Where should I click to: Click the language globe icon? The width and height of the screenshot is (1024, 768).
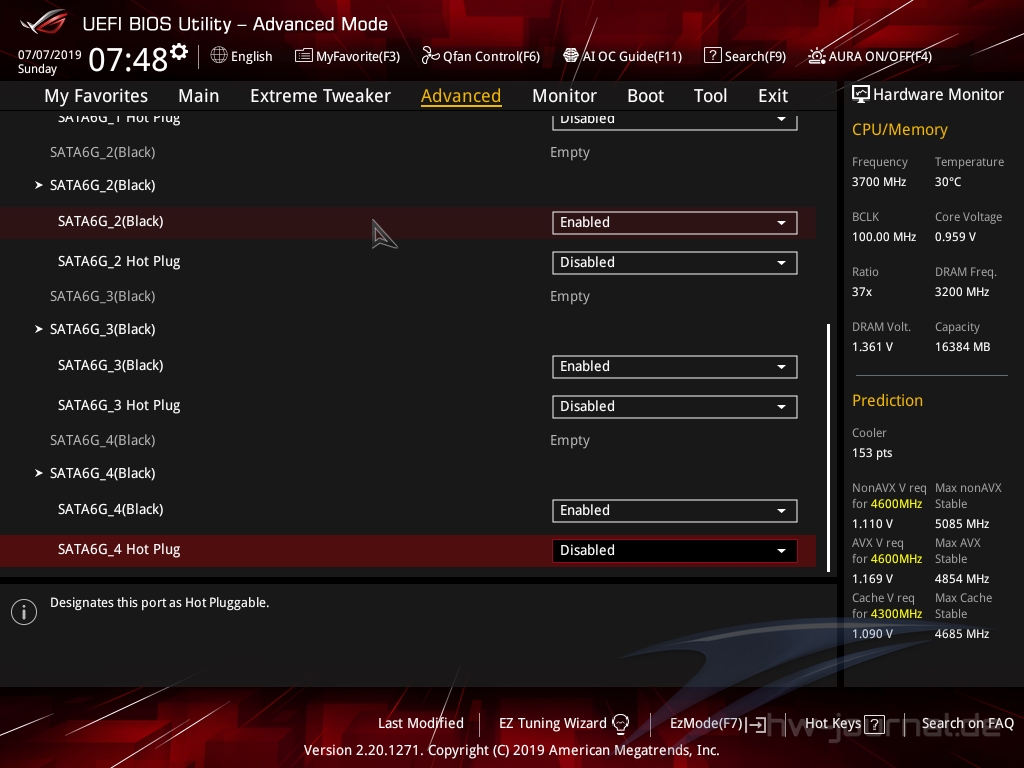tap(219, 56)
